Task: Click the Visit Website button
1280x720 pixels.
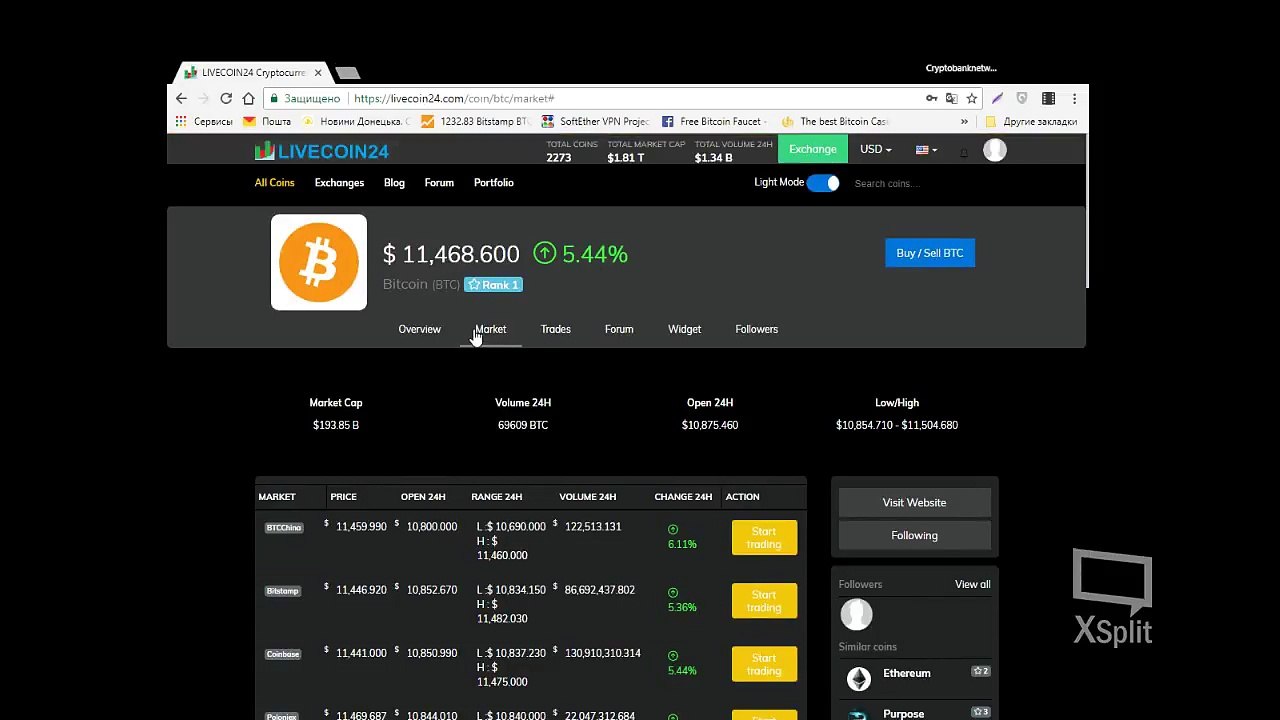Action: pos(914,503)
